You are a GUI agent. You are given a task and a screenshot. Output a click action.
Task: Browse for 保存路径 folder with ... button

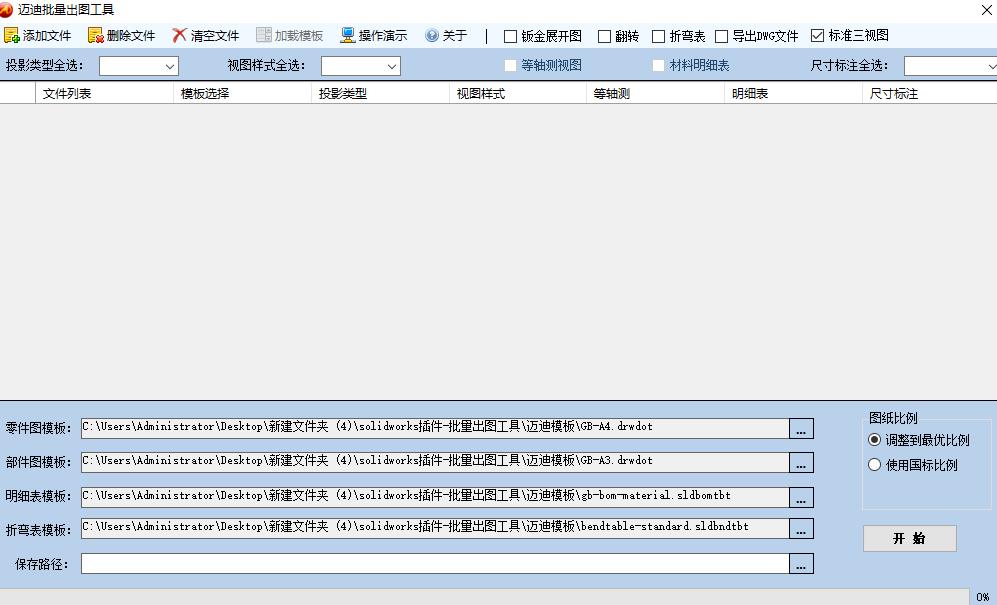pyautogui.click(x=801, y=564)
